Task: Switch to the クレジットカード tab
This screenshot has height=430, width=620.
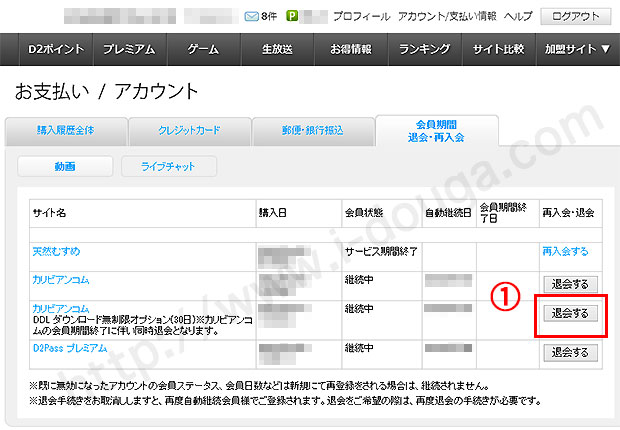Action: 190,131
